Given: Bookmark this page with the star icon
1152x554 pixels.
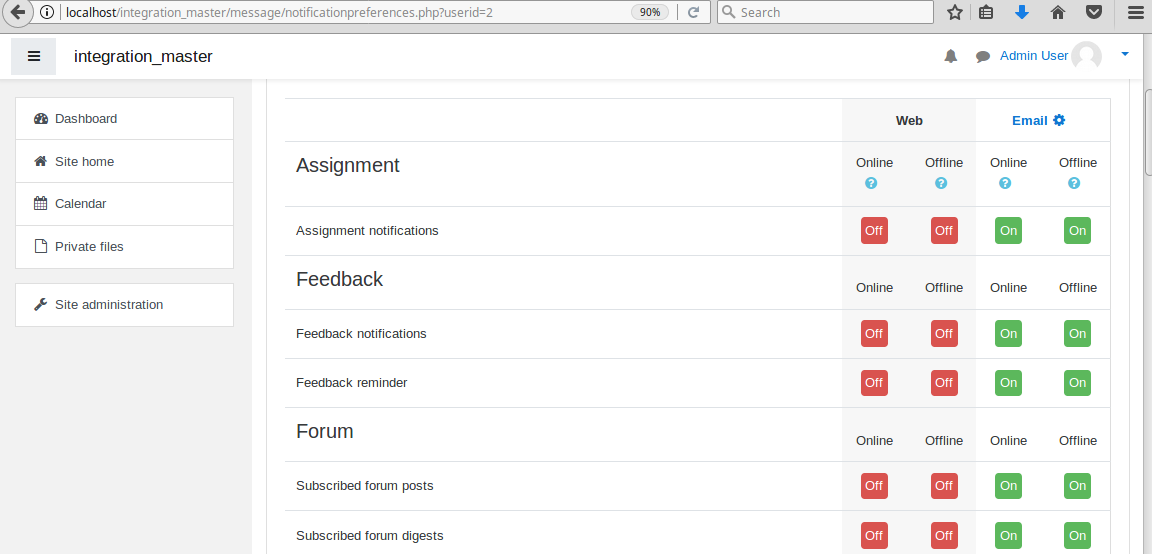Looking at the screenshot, I should (x=954, y=12).
